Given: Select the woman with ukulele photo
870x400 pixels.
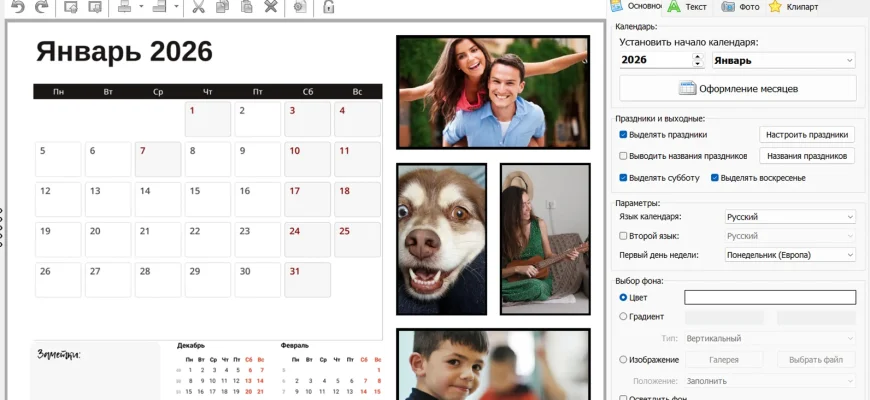Looking at the screenshot, I should coord(545,239).
